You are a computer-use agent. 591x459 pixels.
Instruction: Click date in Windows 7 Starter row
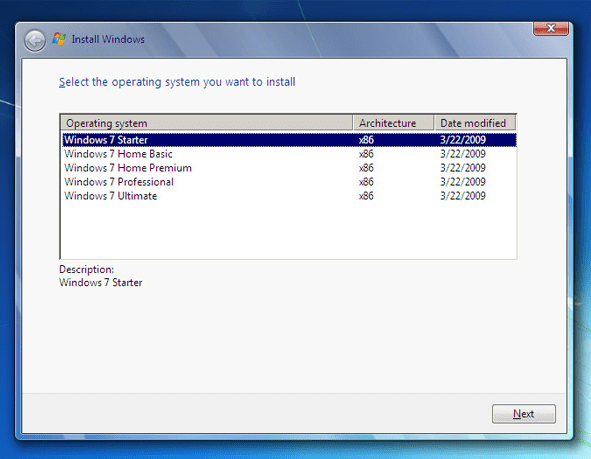(463, 140)
